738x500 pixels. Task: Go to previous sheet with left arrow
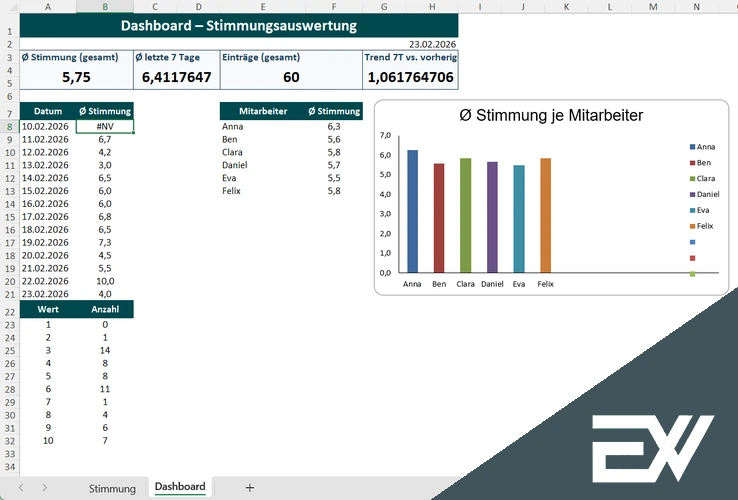[21, 488]
